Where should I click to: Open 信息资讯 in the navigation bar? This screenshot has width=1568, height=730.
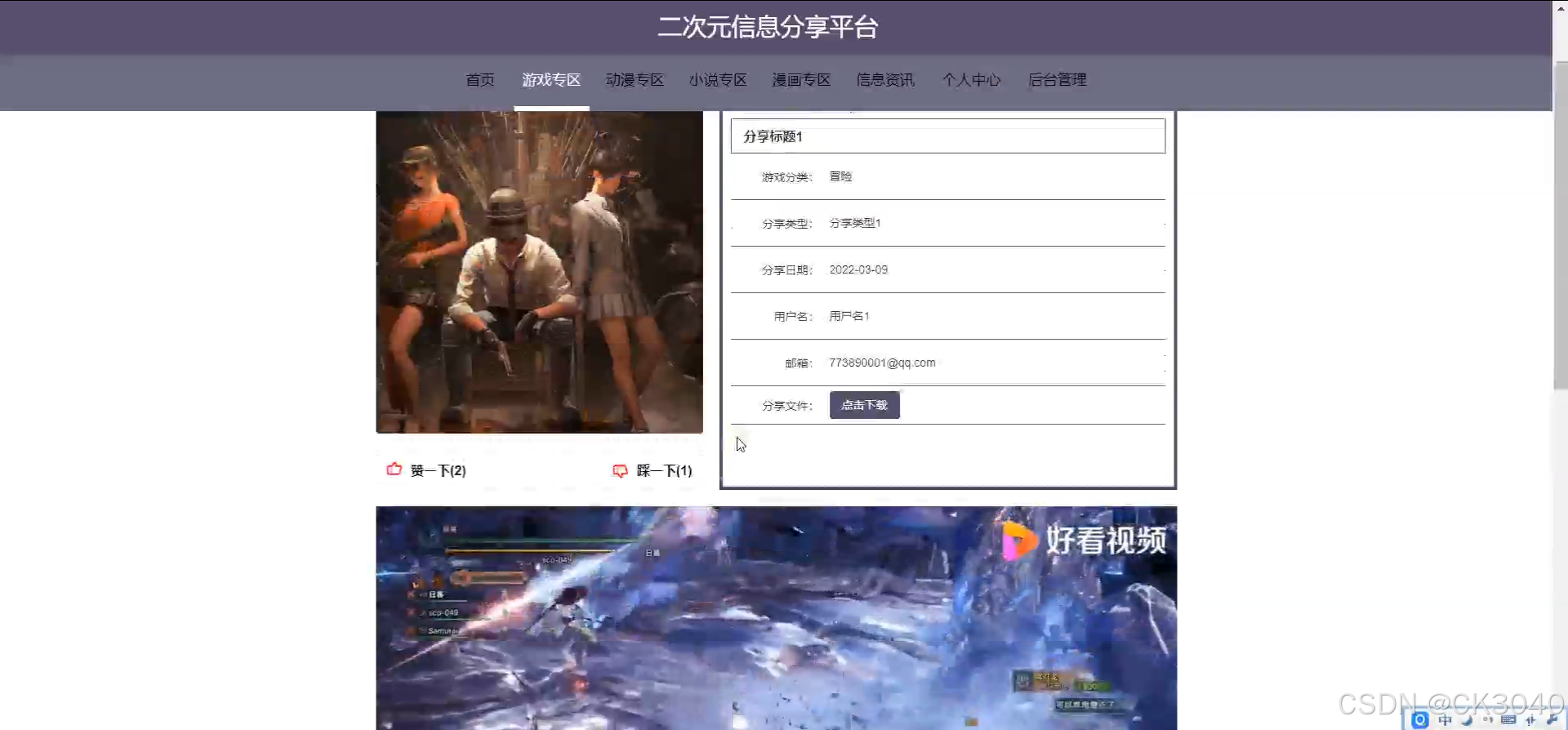point(885,80)
